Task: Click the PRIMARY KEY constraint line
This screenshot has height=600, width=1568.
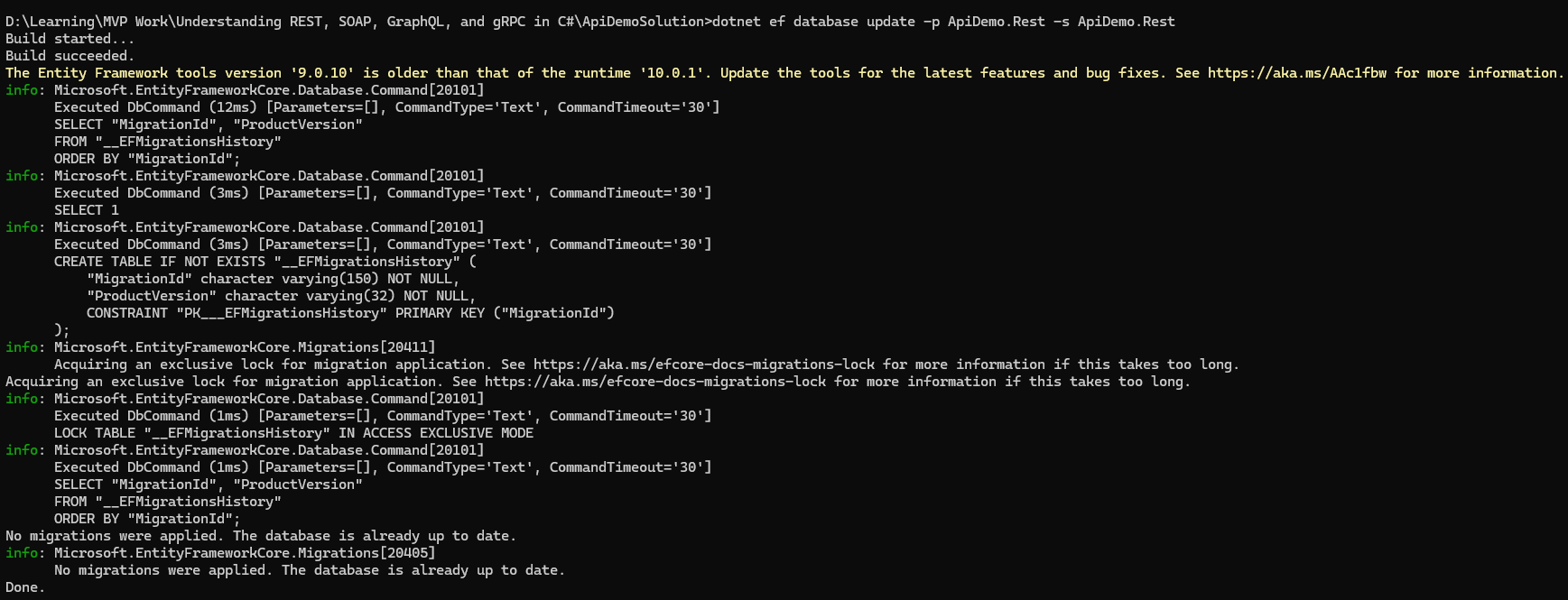Action: [350, 313]
